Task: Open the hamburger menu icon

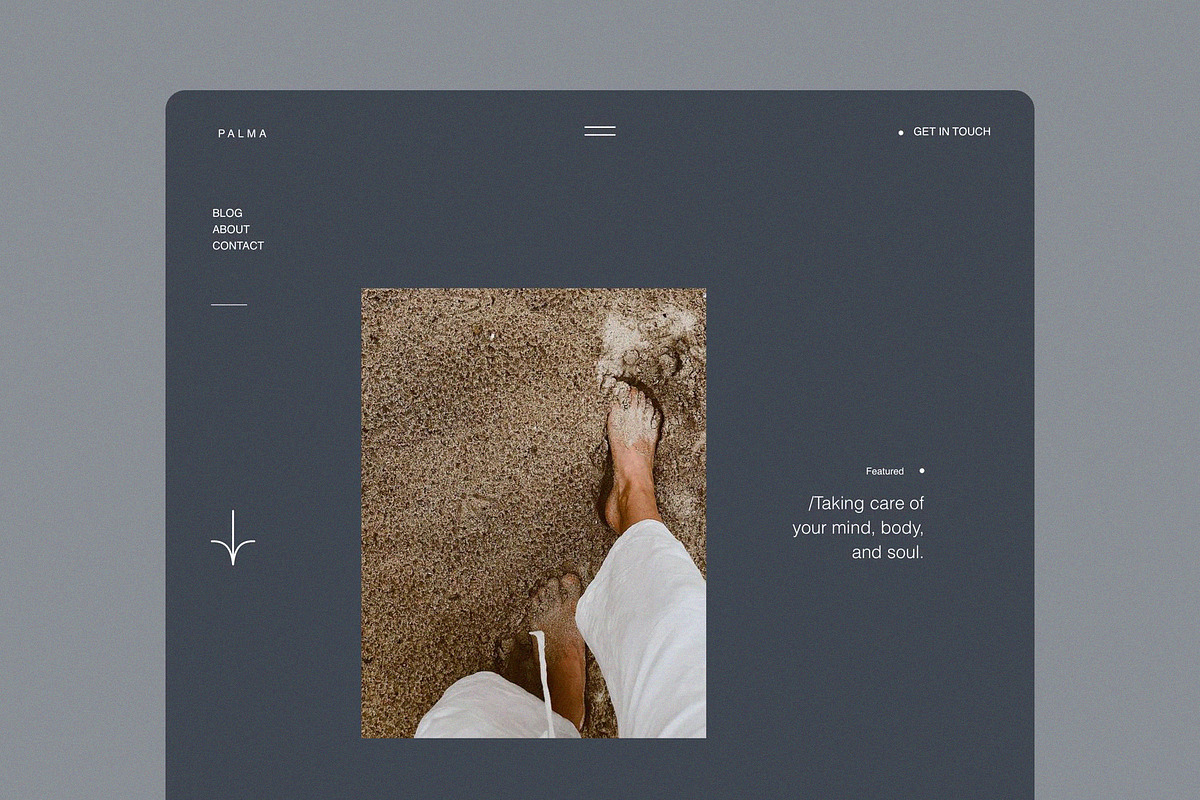Action: 600,131
